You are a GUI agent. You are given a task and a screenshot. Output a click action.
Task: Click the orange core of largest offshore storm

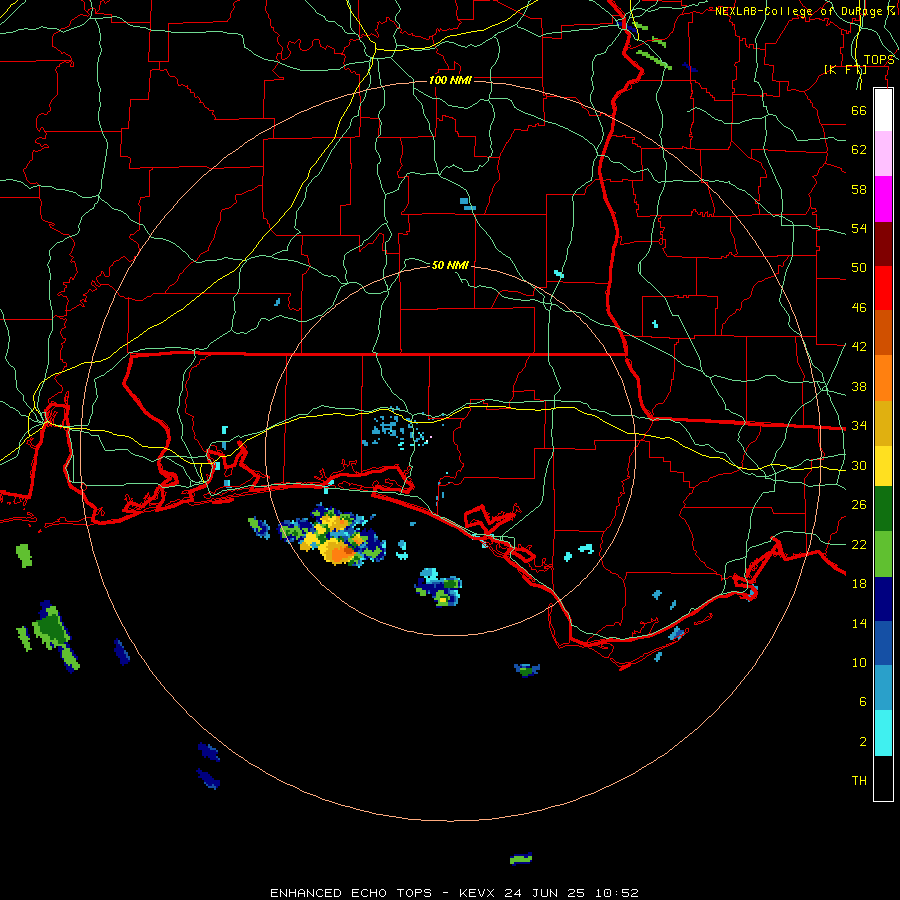pyautogui.click(x=341, y=553)
